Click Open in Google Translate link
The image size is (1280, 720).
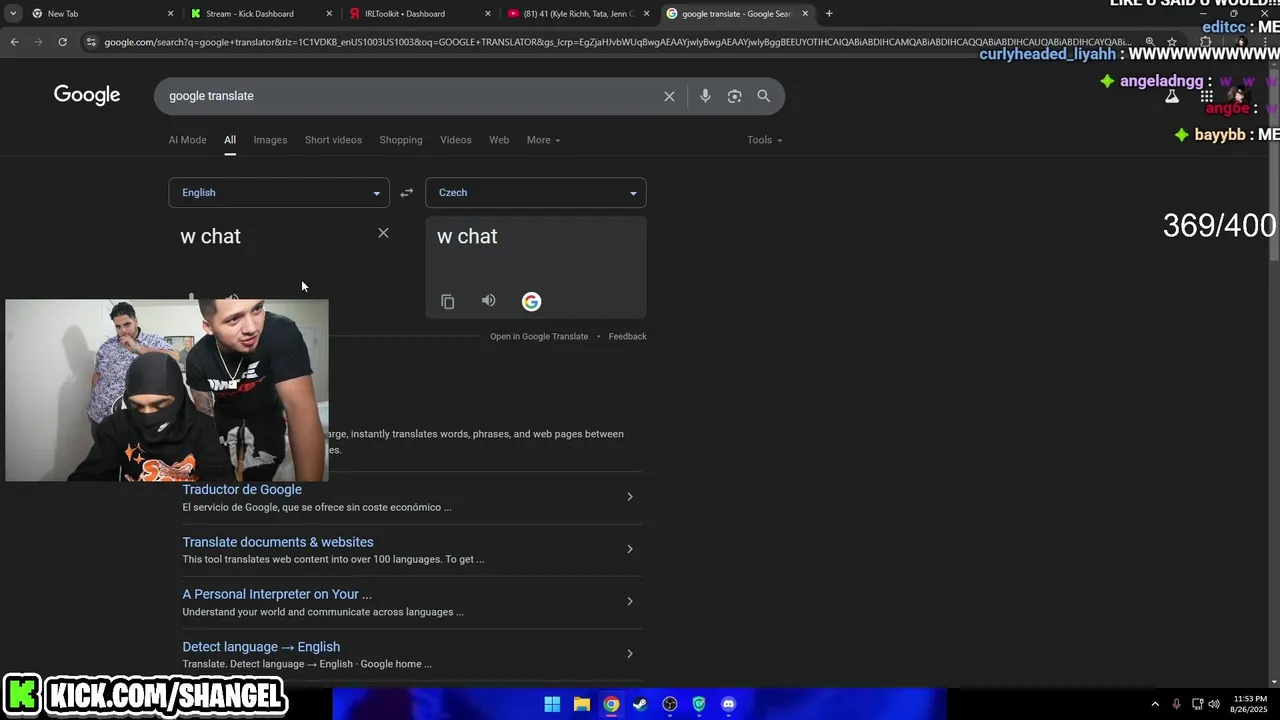click(539, 337)
